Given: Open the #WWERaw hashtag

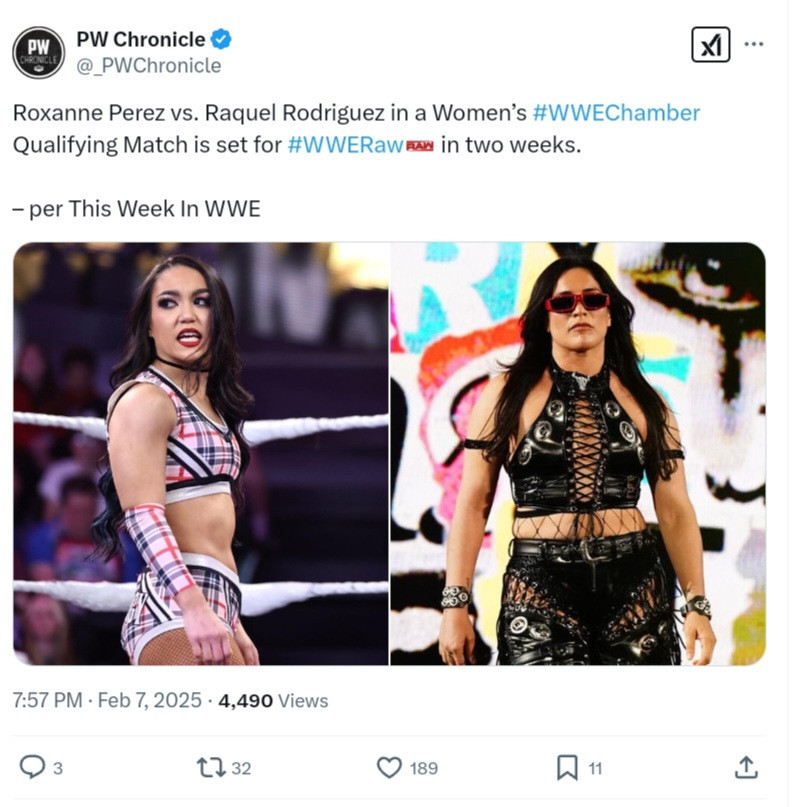Looking at the screenshot, I should 345,145.
